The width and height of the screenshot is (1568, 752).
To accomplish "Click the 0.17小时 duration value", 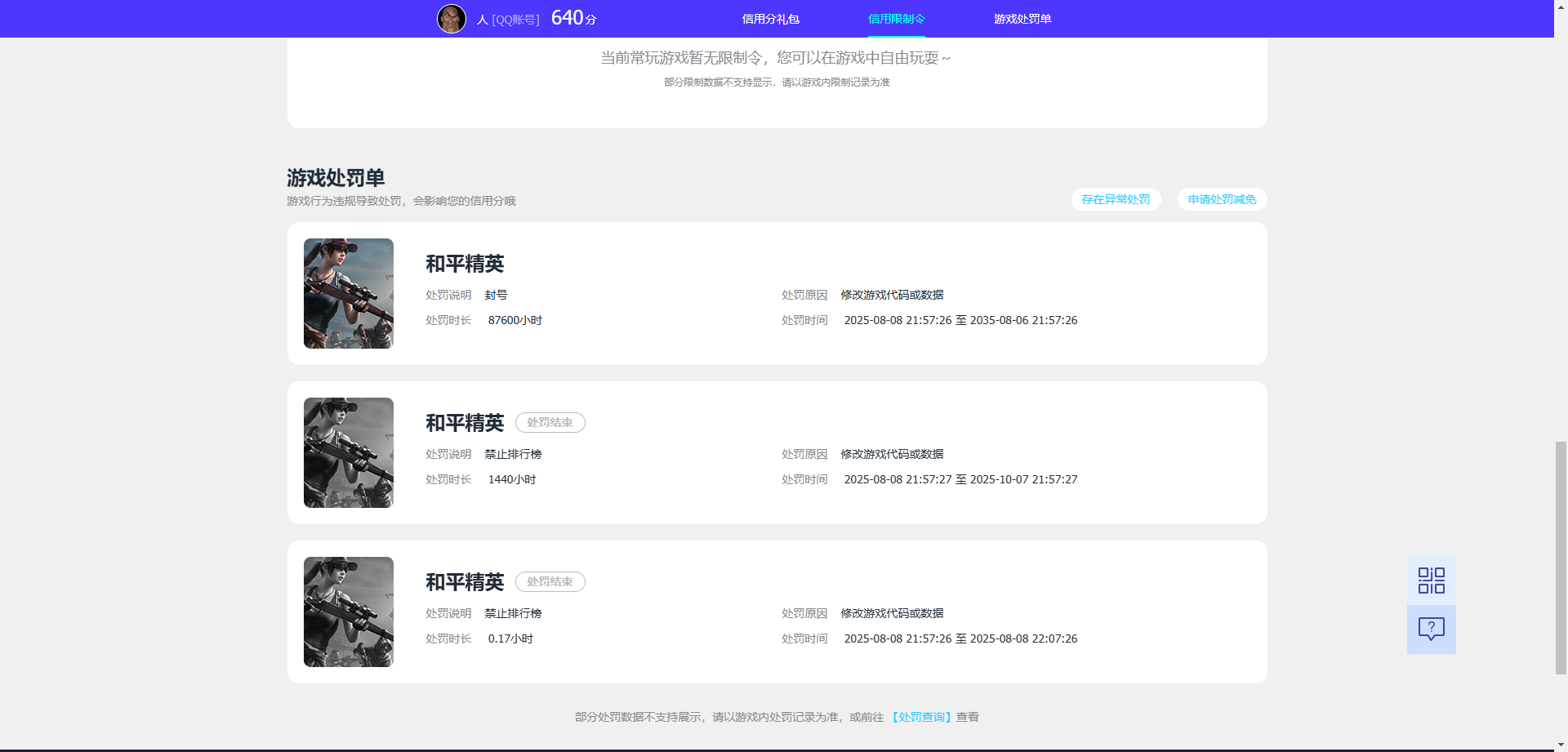I will [510, 639].
